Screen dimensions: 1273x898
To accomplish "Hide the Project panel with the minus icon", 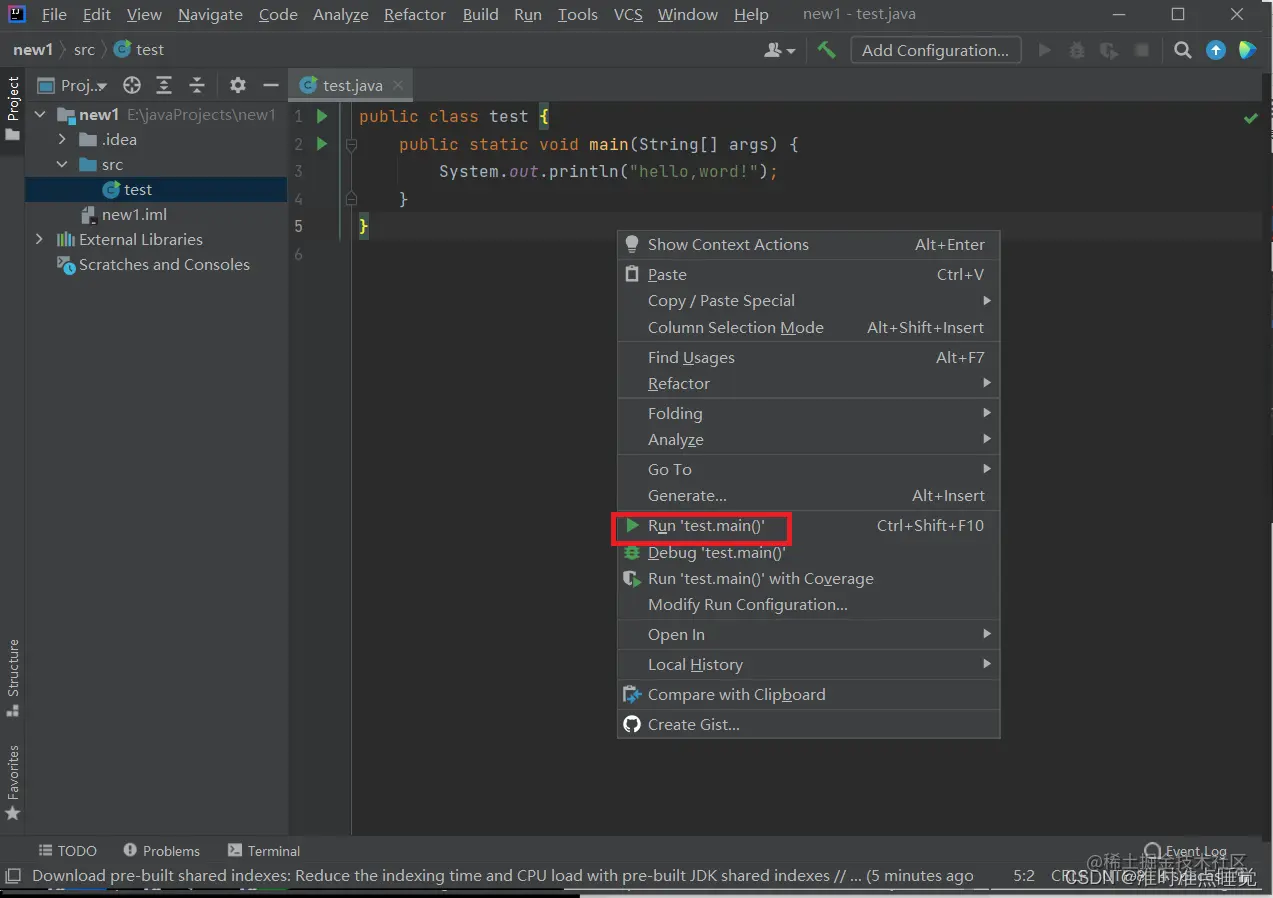I will pyautogui.click(x=270, y=85).
